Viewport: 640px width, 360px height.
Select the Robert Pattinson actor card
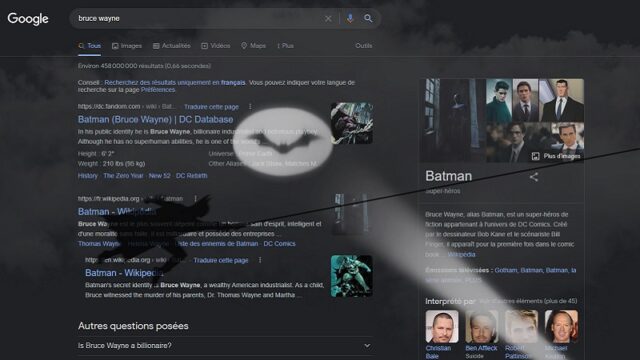tap(521, 334)
